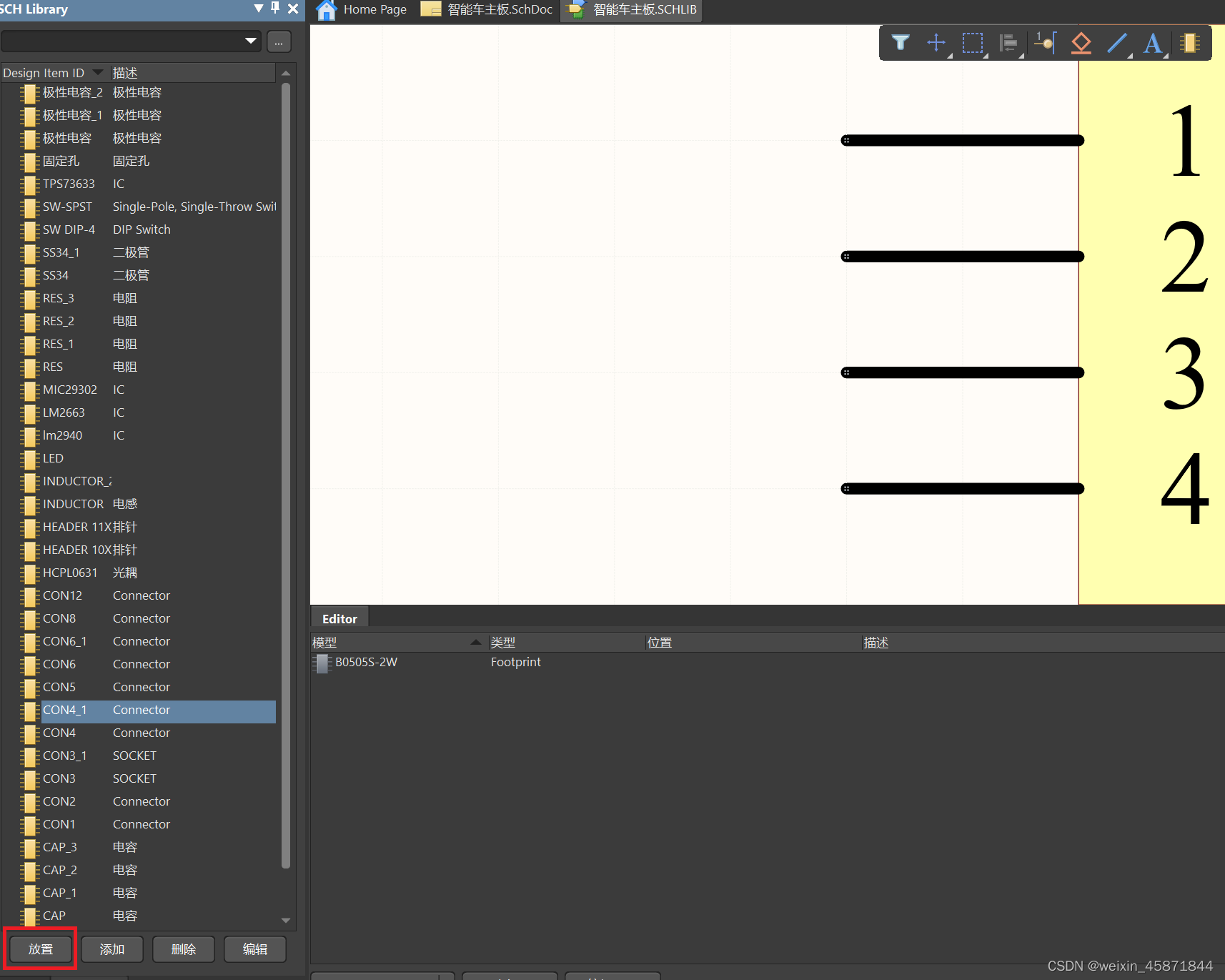This screenshot has width=1225, height=980.
Task: Expand the library filter combo box
Action: pyautogui.click(x=251, y=41)
